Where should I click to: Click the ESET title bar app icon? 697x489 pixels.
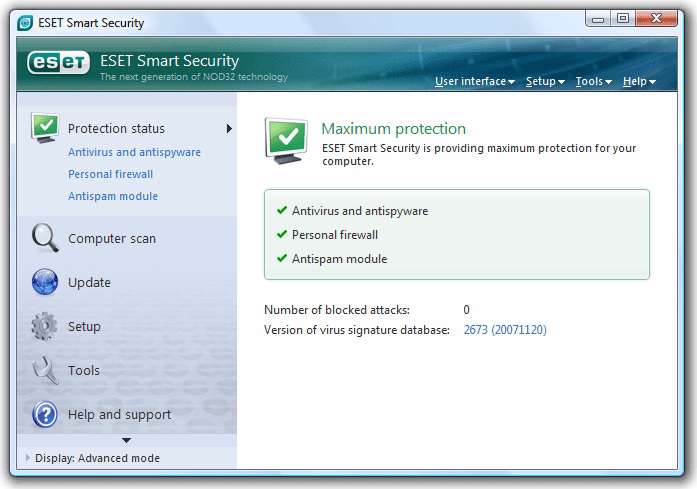click(x=25, y=23)
